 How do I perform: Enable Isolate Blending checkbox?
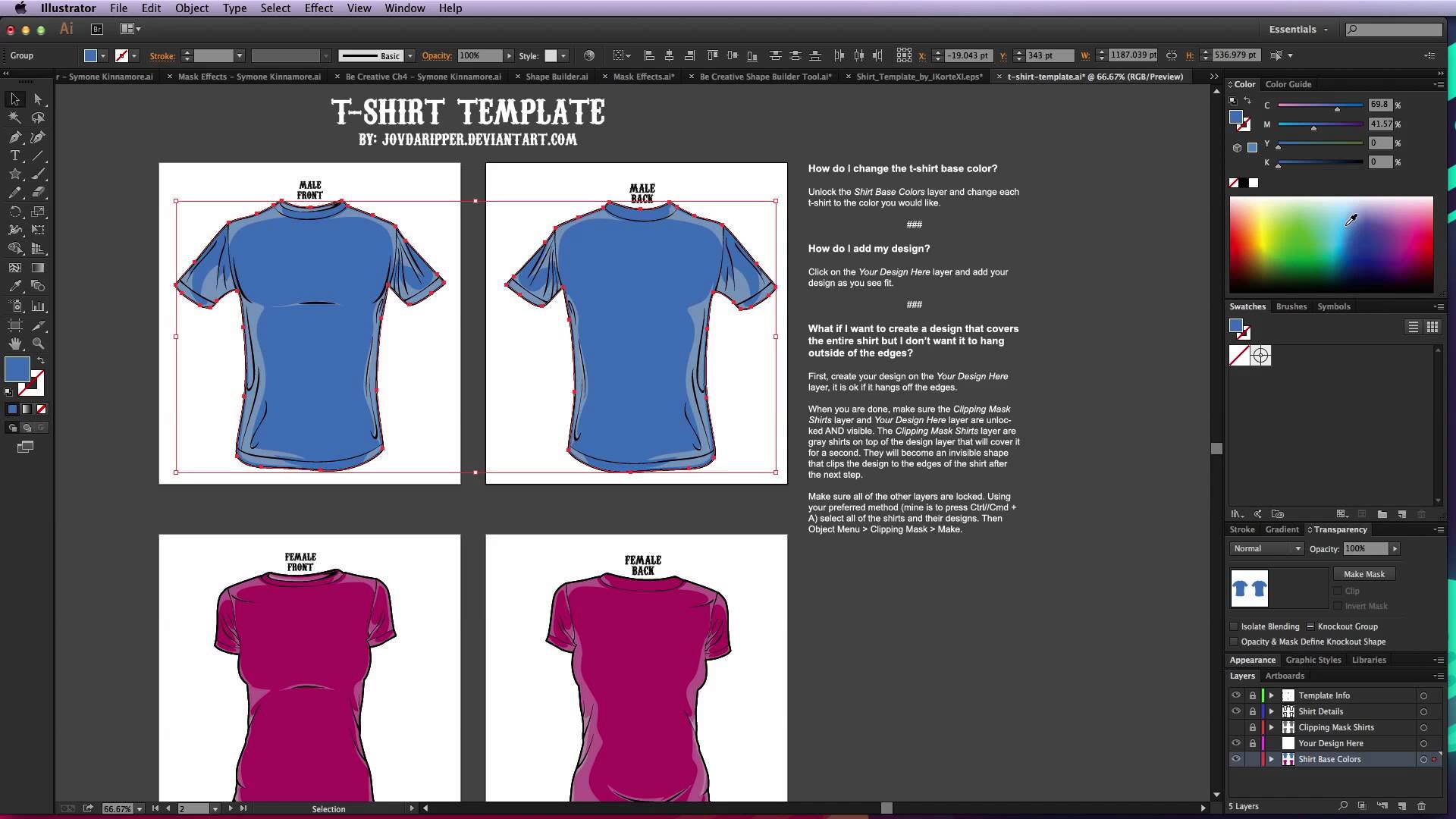click(1234, 626)
